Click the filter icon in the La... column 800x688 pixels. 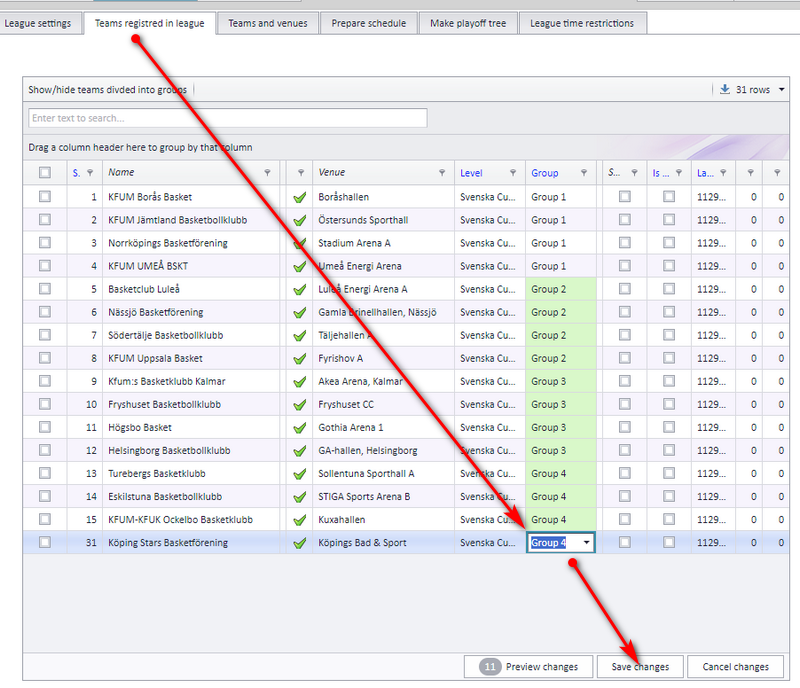coord(723,173)
